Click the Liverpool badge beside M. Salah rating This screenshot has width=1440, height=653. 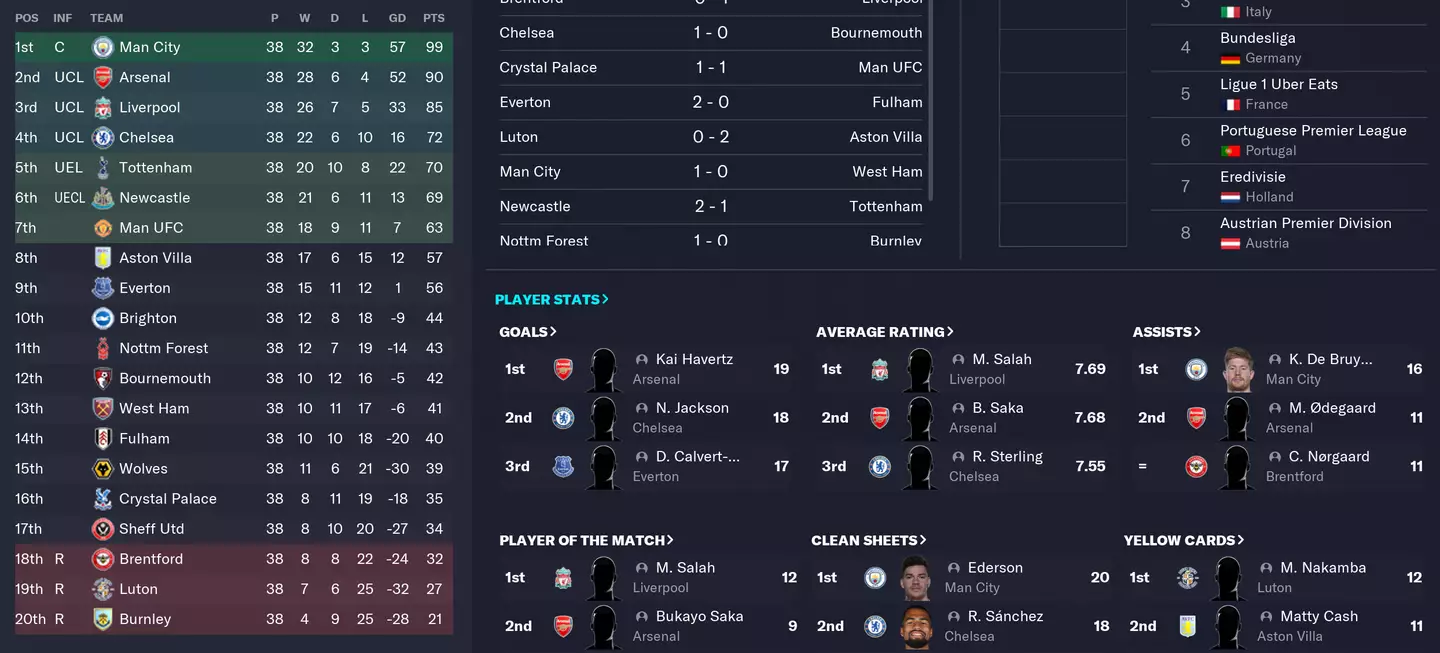pos(879,369)
